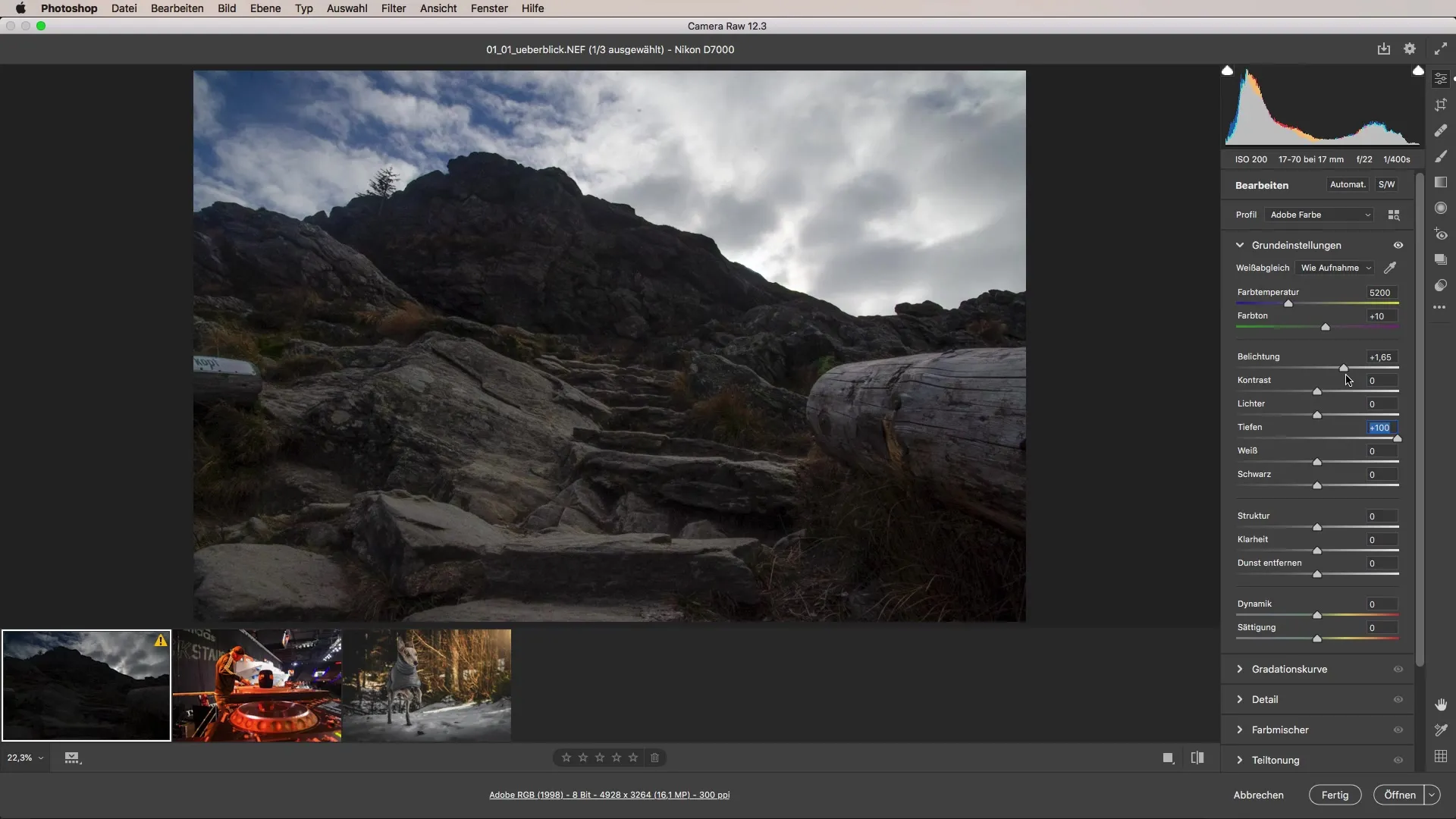Viewport: 1456px width, 819px height.
Task: Open the Fenster menu
Action: [x=489, y=8]
